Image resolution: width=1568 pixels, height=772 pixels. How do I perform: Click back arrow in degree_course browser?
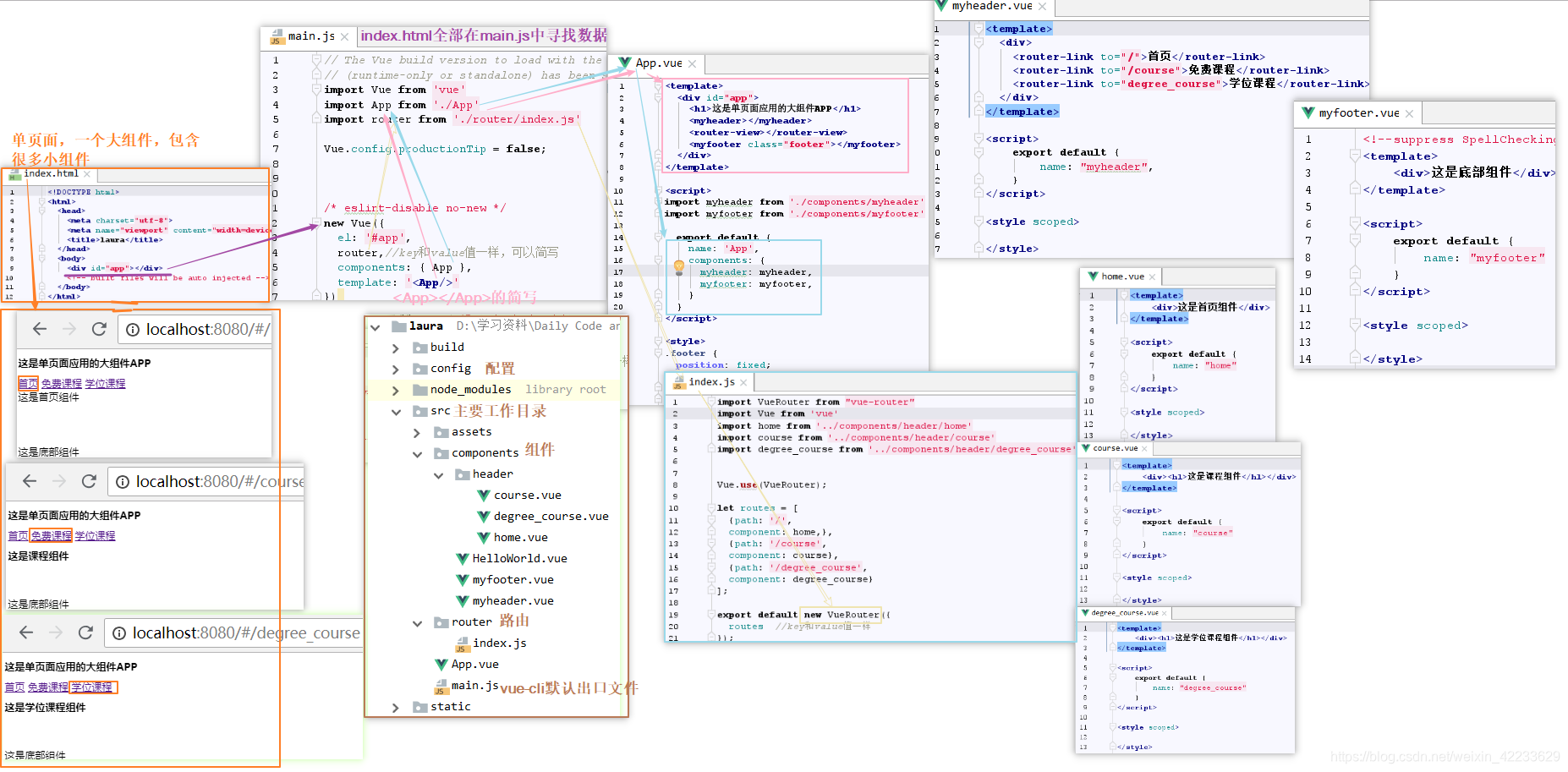pos(26,632)
